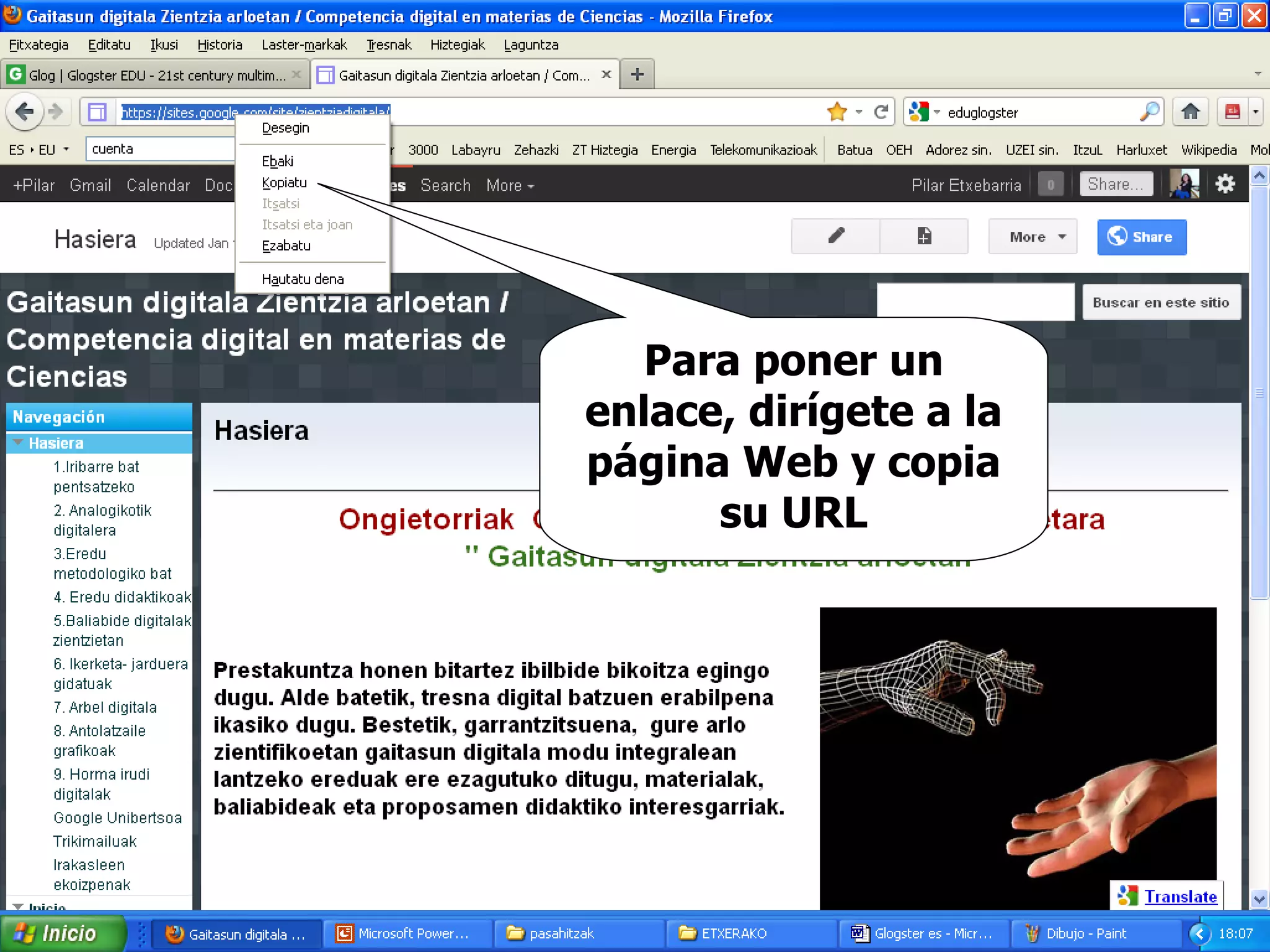Close the Glogster EDU tab
The image size is (1270, 952).
pos(296,74)
